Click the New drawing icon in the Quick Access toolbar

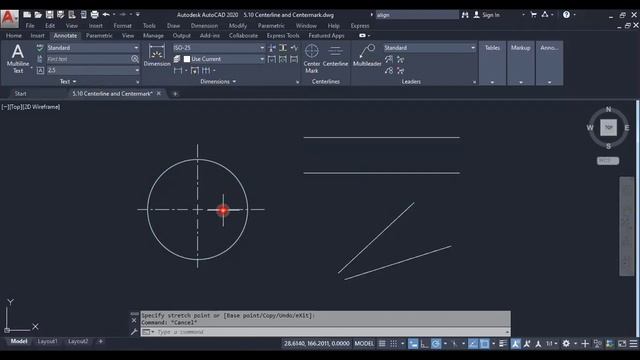27,15
